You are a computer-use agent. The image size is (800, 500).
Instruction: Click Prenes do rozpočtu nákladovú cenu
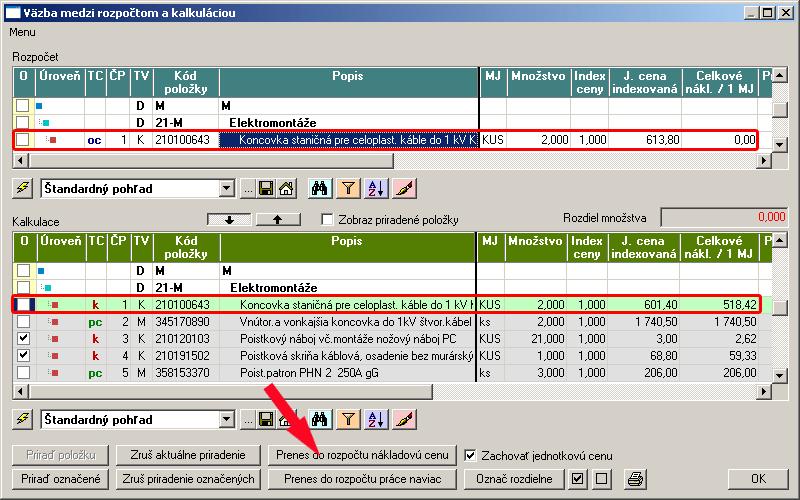pos(362,455)
